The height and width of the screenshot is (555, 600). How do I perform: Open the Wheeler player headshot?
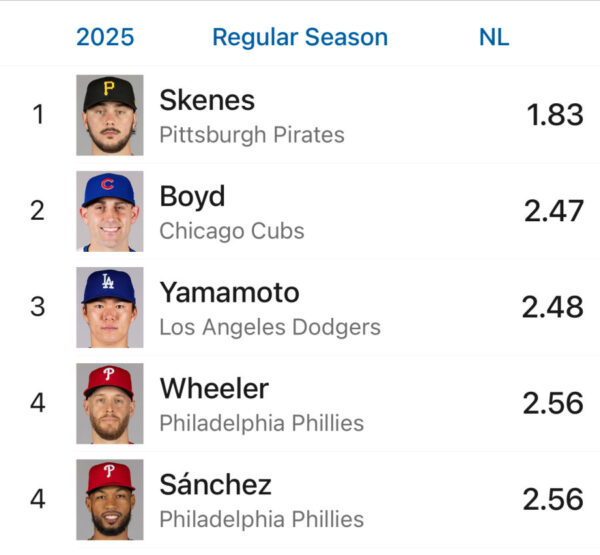110,403
